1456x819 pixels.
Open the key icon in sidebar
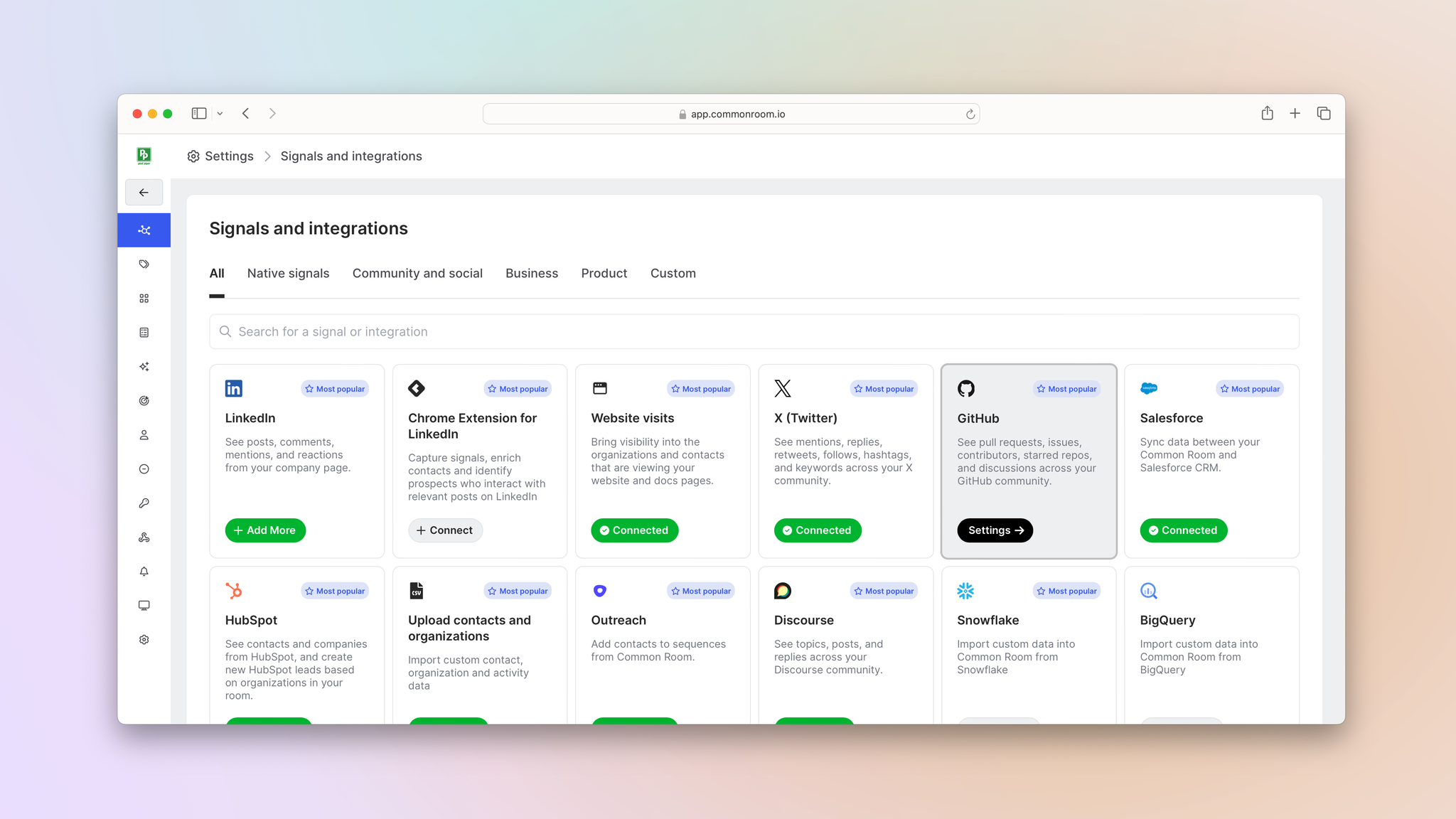(x=144, y=503)
